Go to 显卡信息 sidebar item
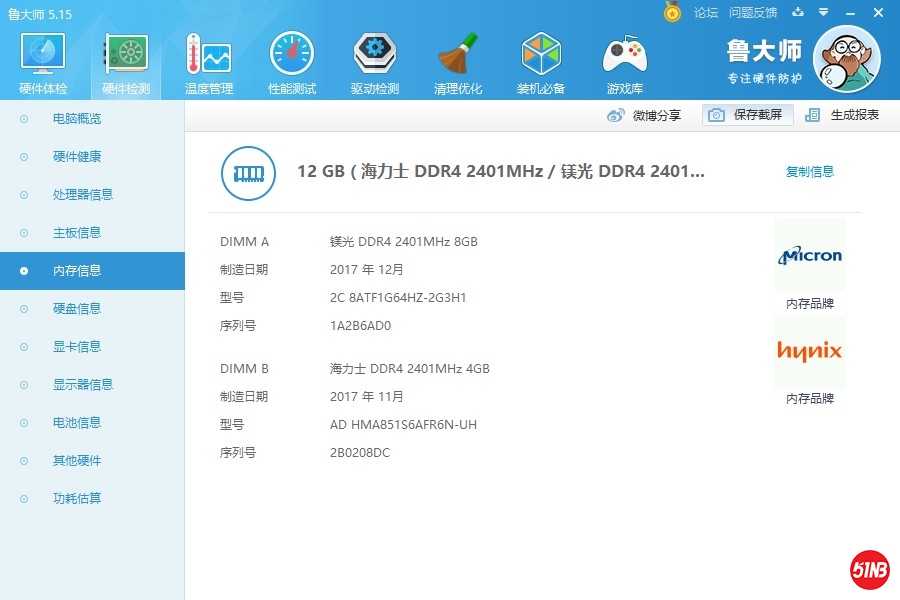Viewport: 900px width, 600px height. (x=77, y=347)
